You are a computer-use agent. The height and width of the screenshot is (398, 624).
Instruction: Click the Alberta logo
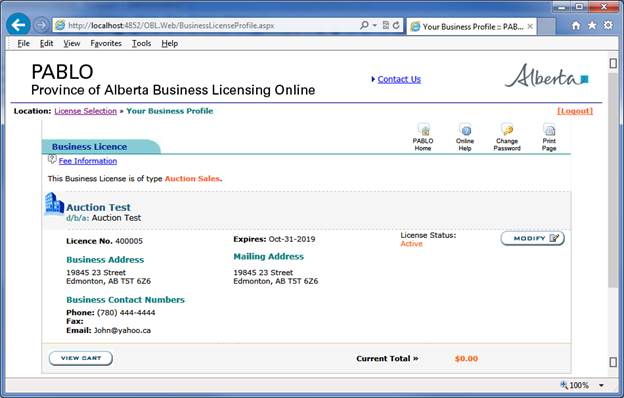547,76
